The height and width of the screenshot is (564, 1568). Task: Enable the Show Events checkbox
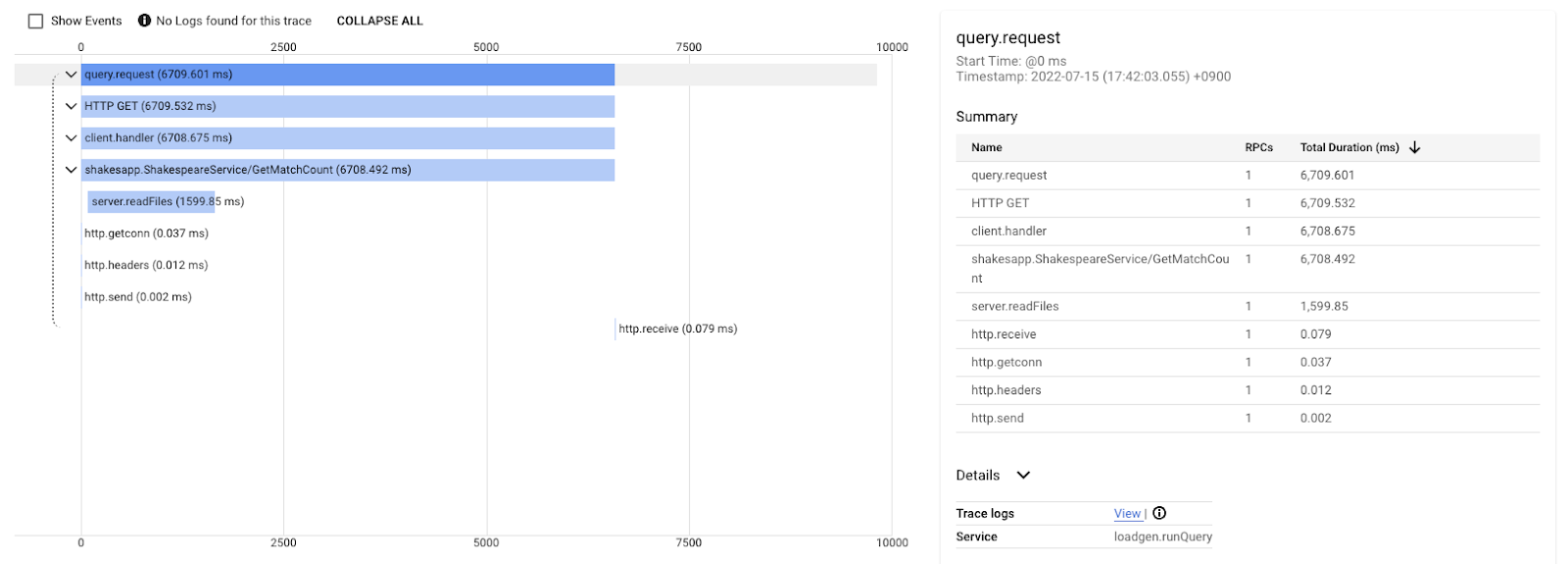36,21
